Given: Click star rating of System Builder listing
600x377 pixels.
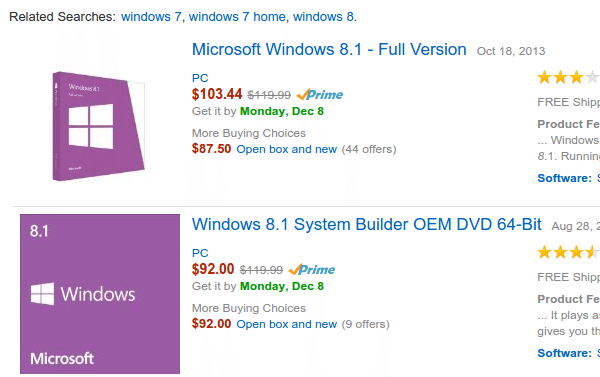Looking at the screenshot, I should point(568,253).
